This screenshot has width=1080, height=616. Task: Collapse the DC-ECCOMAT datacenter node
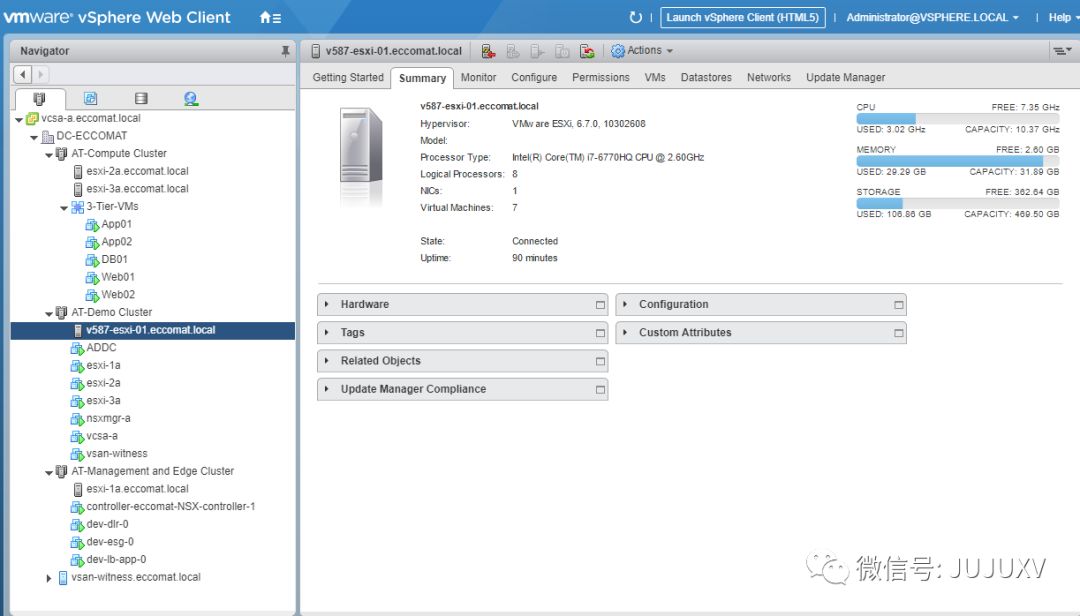pos(34,137)
